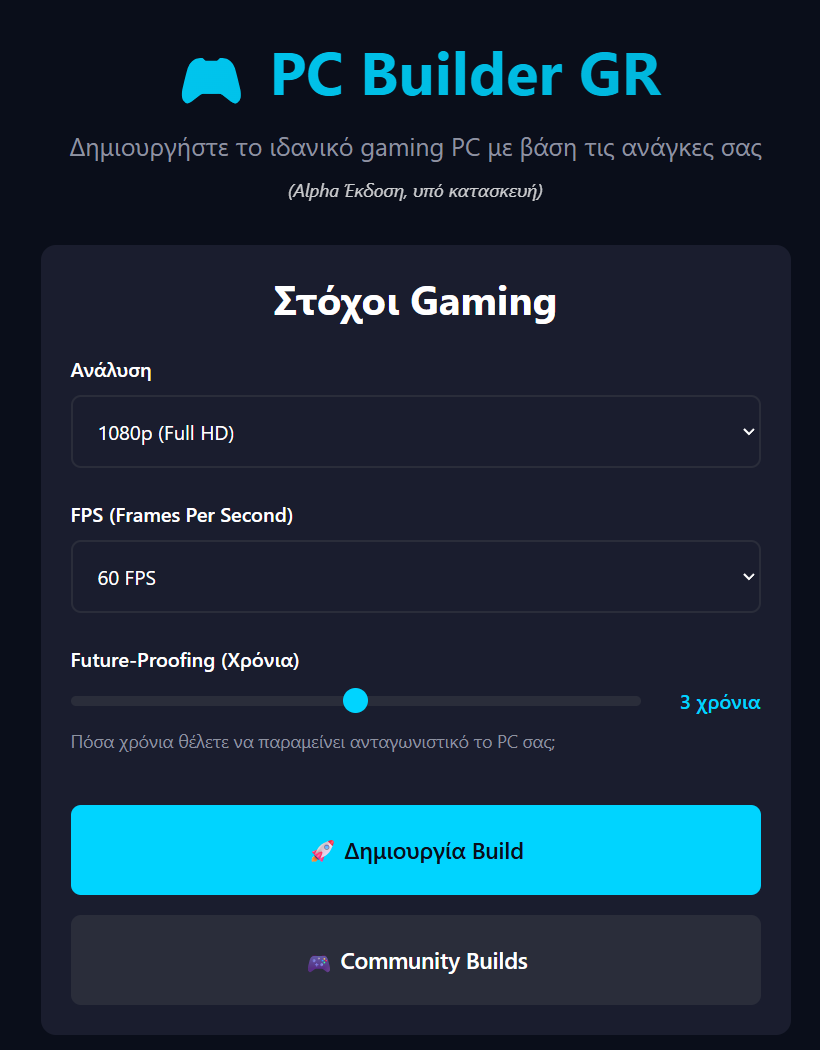Click the slider helper text about PC longevity
The height and width of the screenshot is (1050, 820).
312,742
